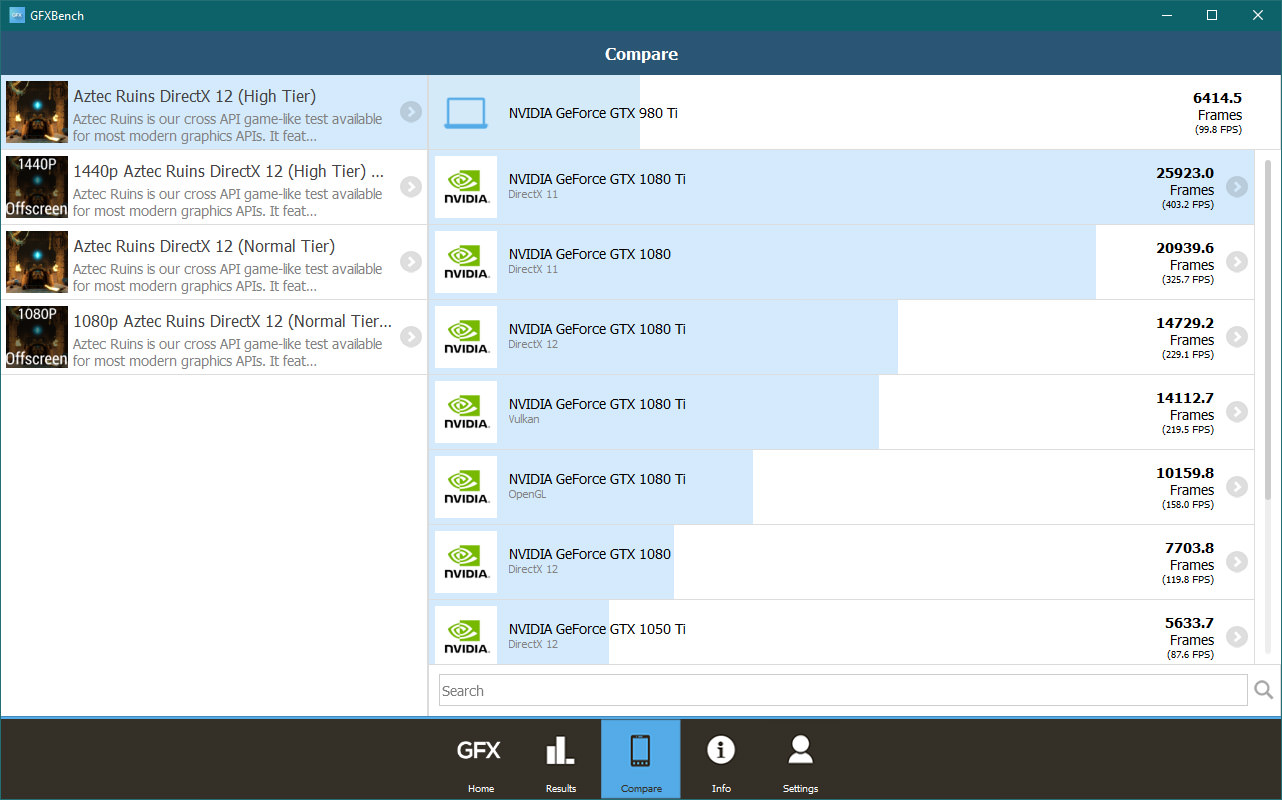Click the Compare header title

tap(641, 54)
